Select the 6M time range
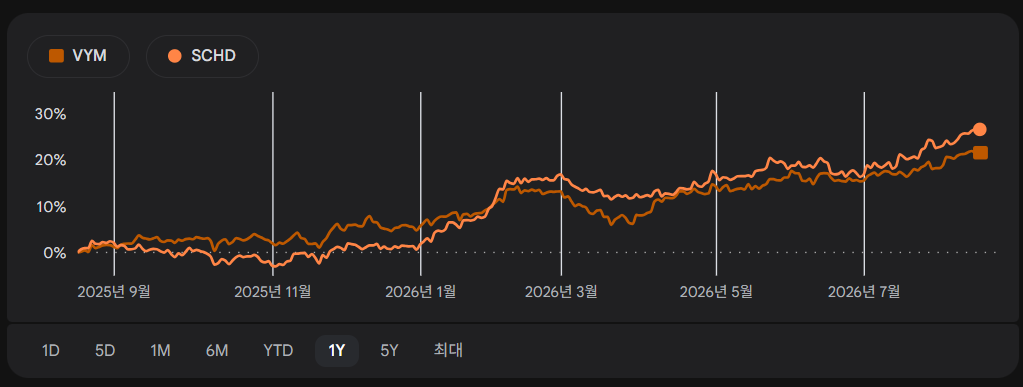The image size is (1023, 387). pos(217,350)
